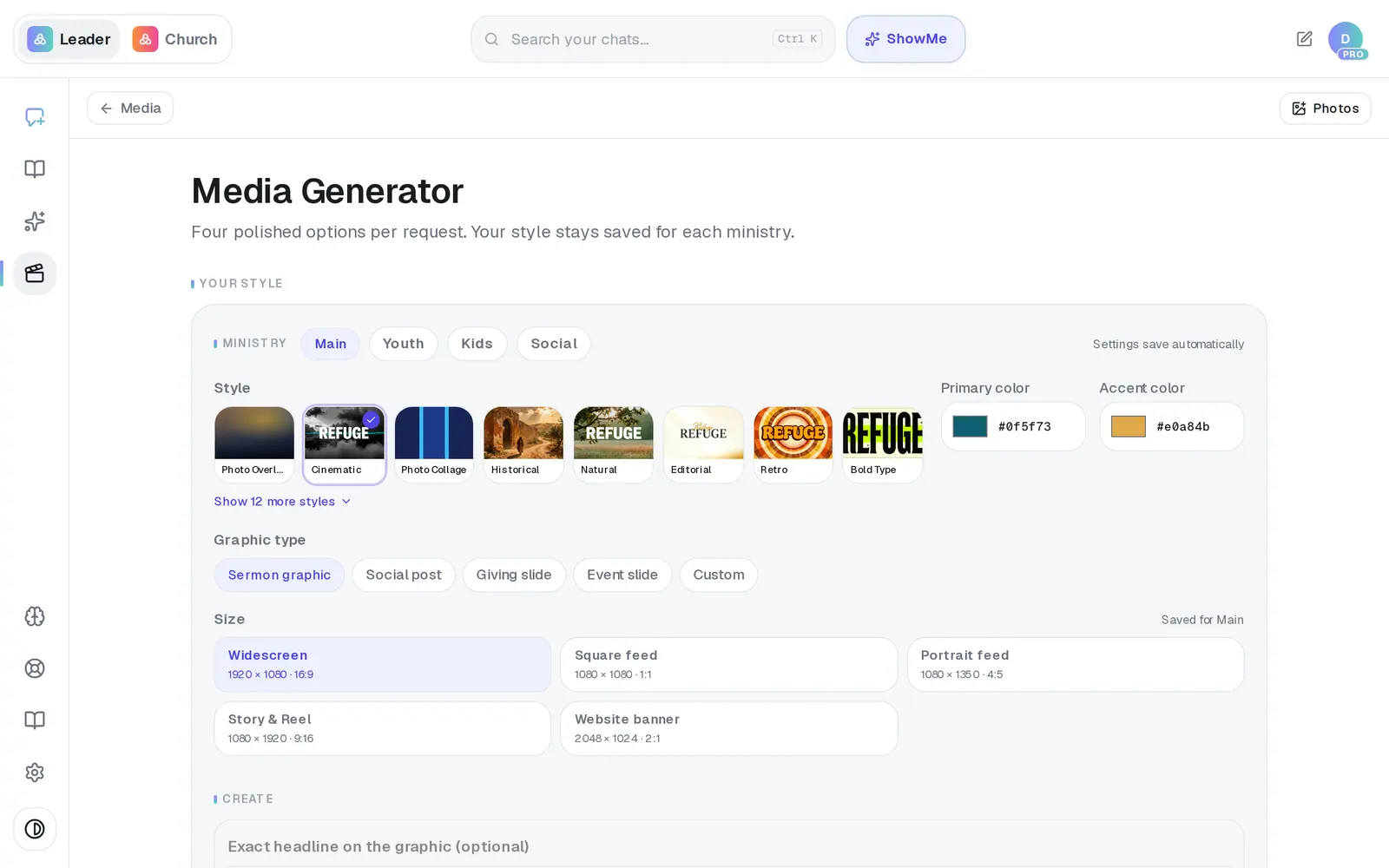Image resolution: width=1389 pixels, height=868 pixels.
Task: Choose the Historical style thumbnail
Action: click(523, 444)
